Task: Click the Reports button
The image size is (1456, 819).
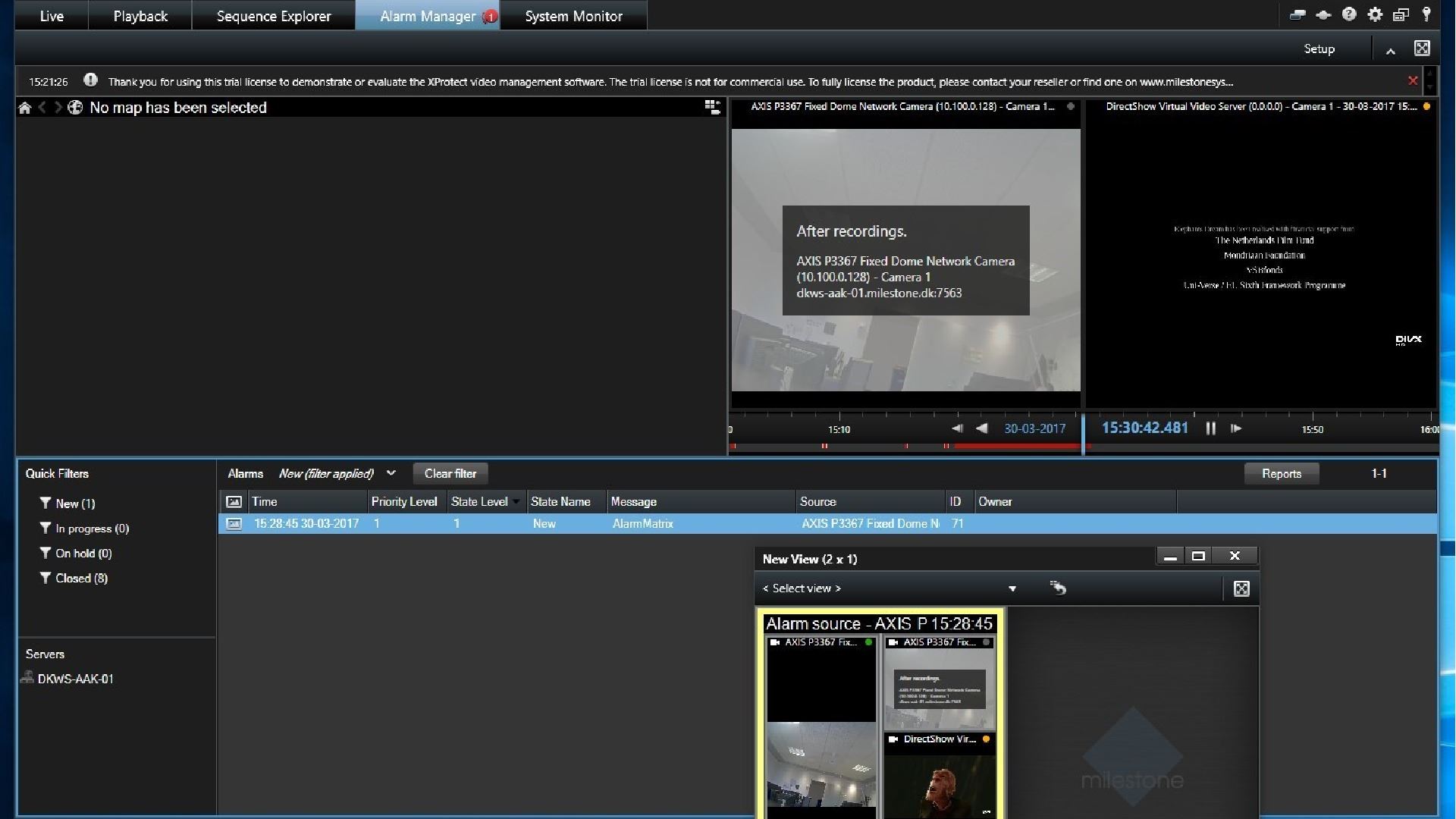Action: (x=1282, y=473)
